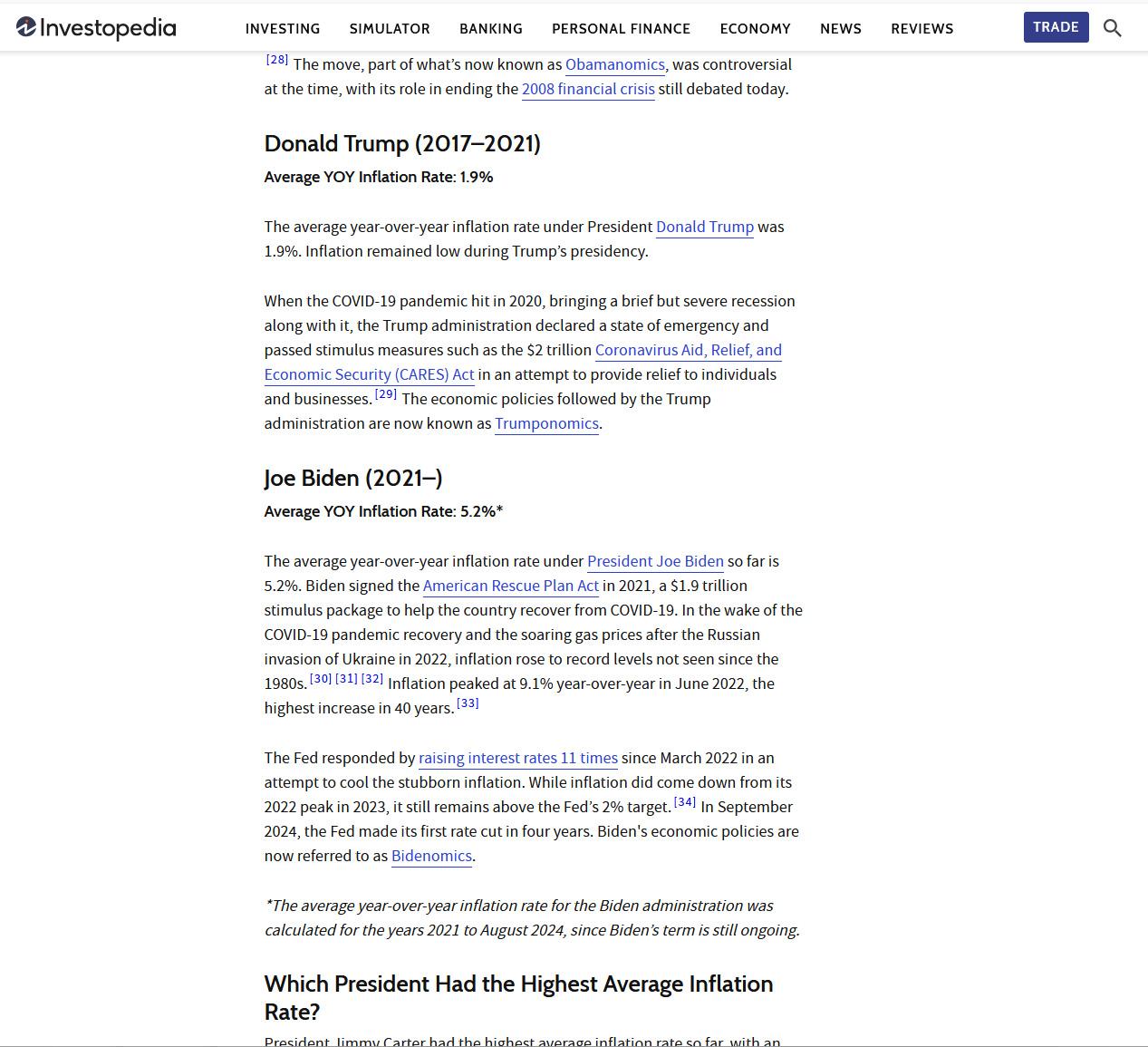Open the Simulator menu
Image resolution: width=1148 pixels, height=1047 pixels.
click(390, 29)
